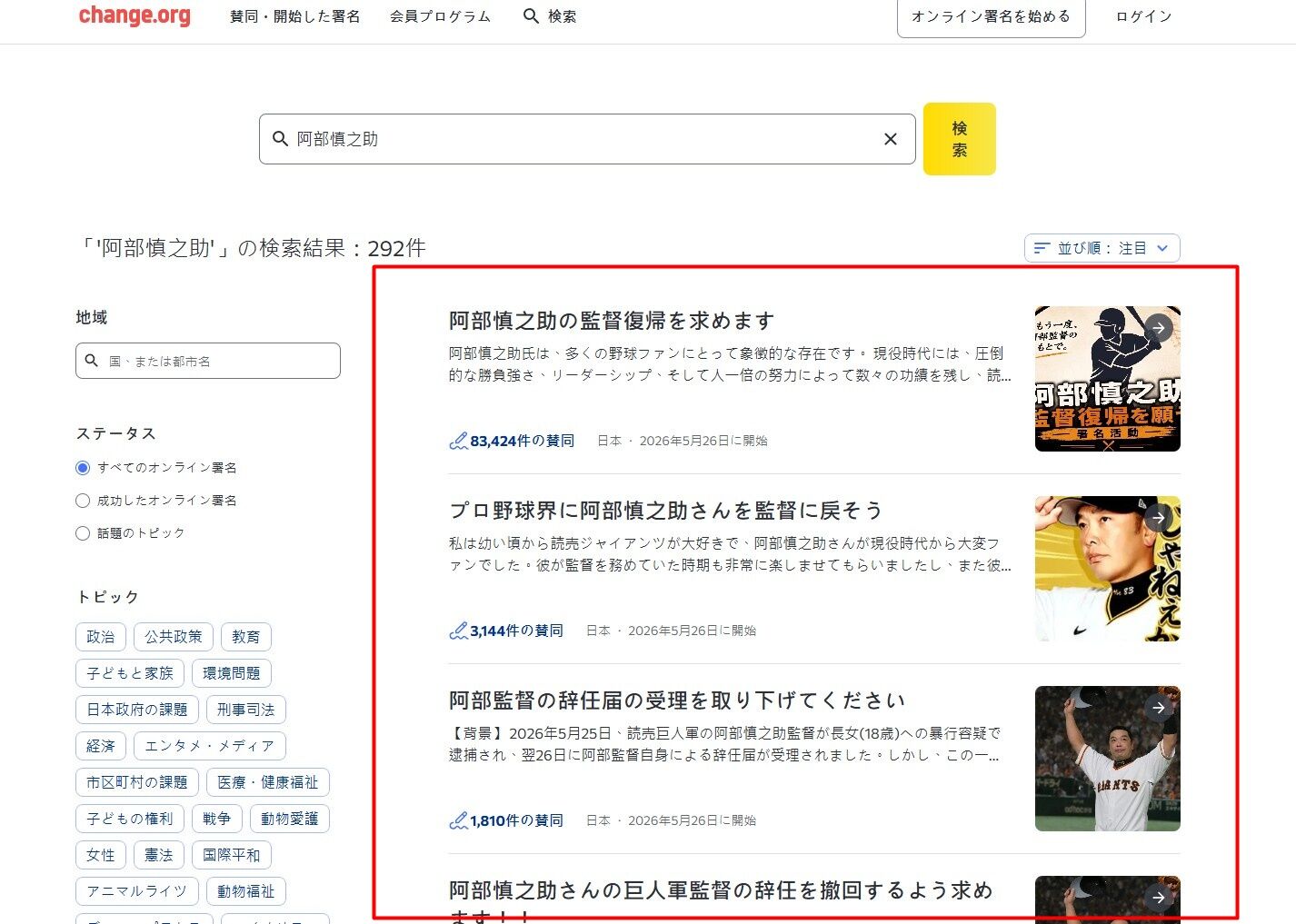Click the 阿部慎之助氏は、多くの野球ファン description text
This screenshot has width=1296, height=924.
click(730, 364)
